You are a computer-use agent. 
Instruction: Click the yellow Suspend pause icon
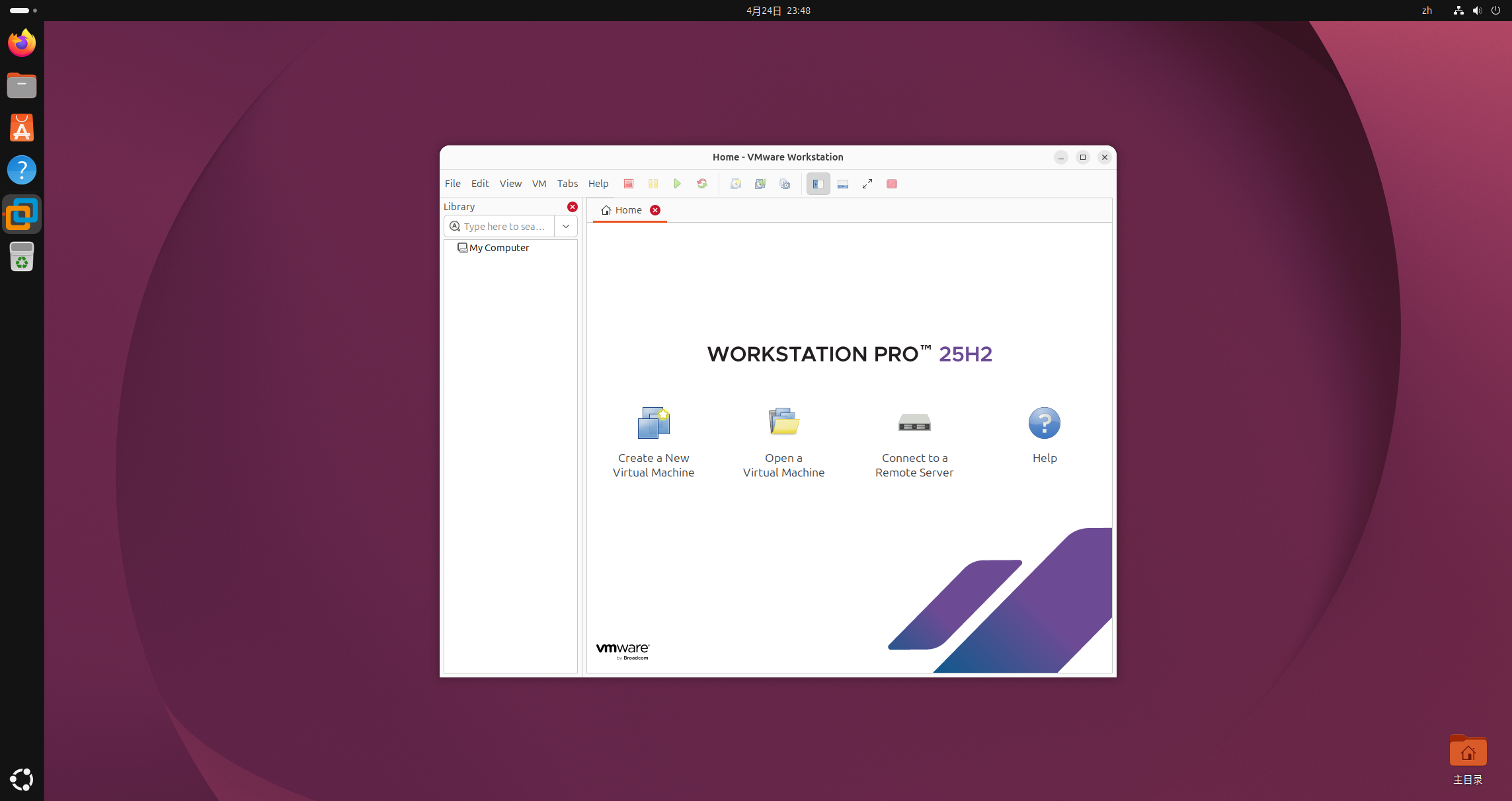(x=653, y=184)
